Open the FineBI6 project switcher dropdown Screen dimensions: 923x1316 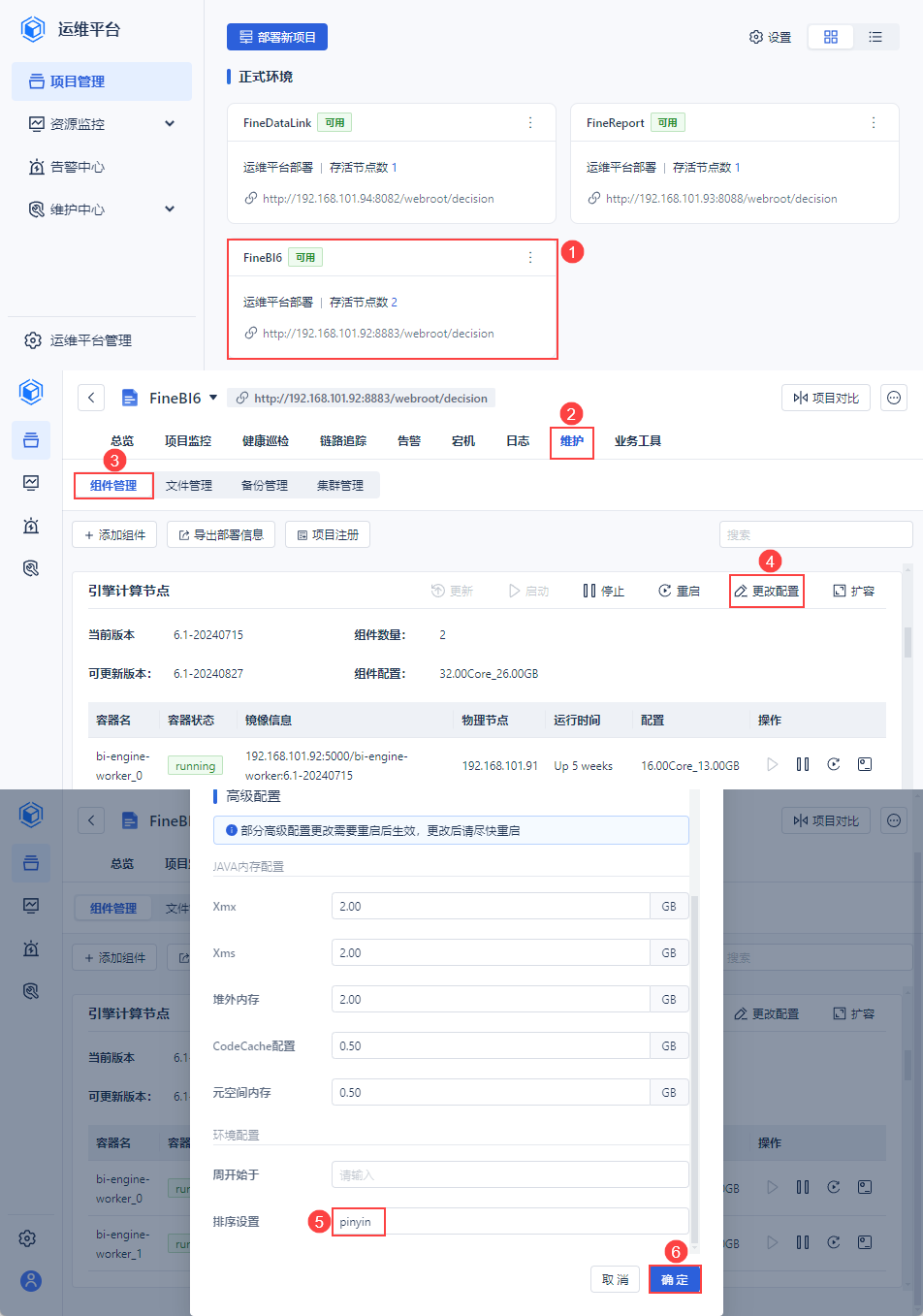coord(213,398)
